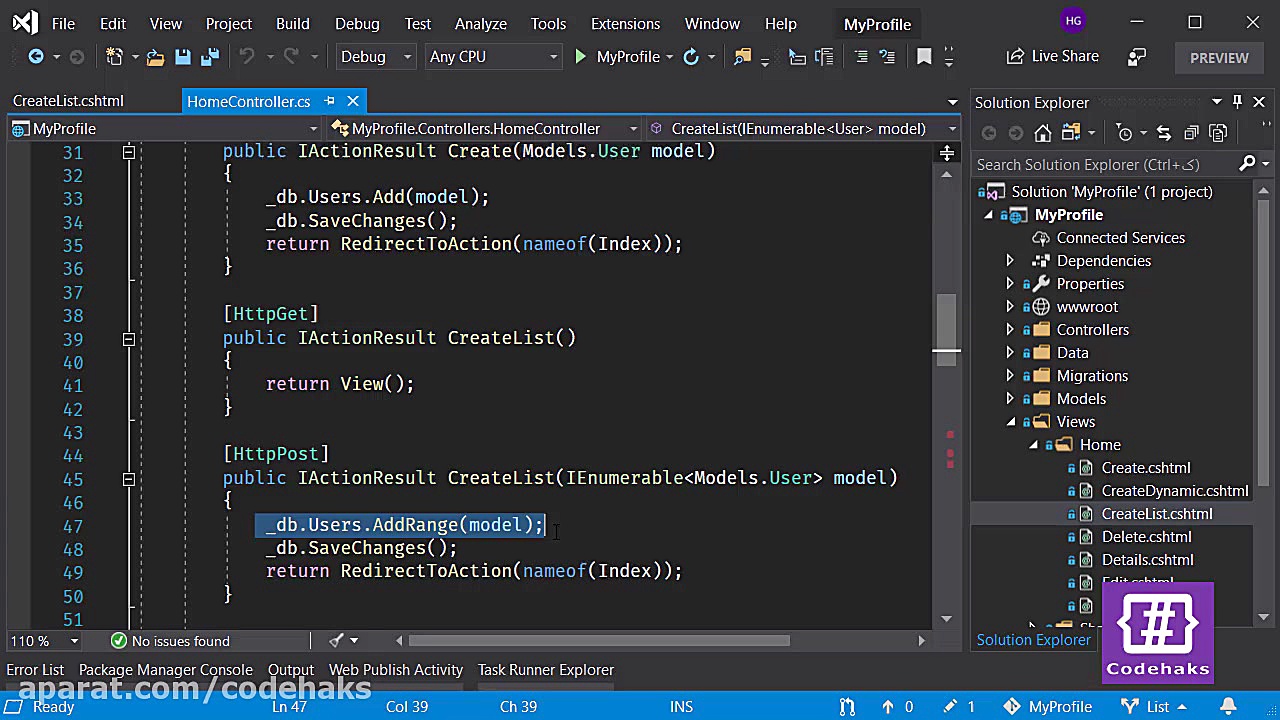Save the current file with Save icon
This screenshot has width=1280, height=720.
[x=183, y=57]
